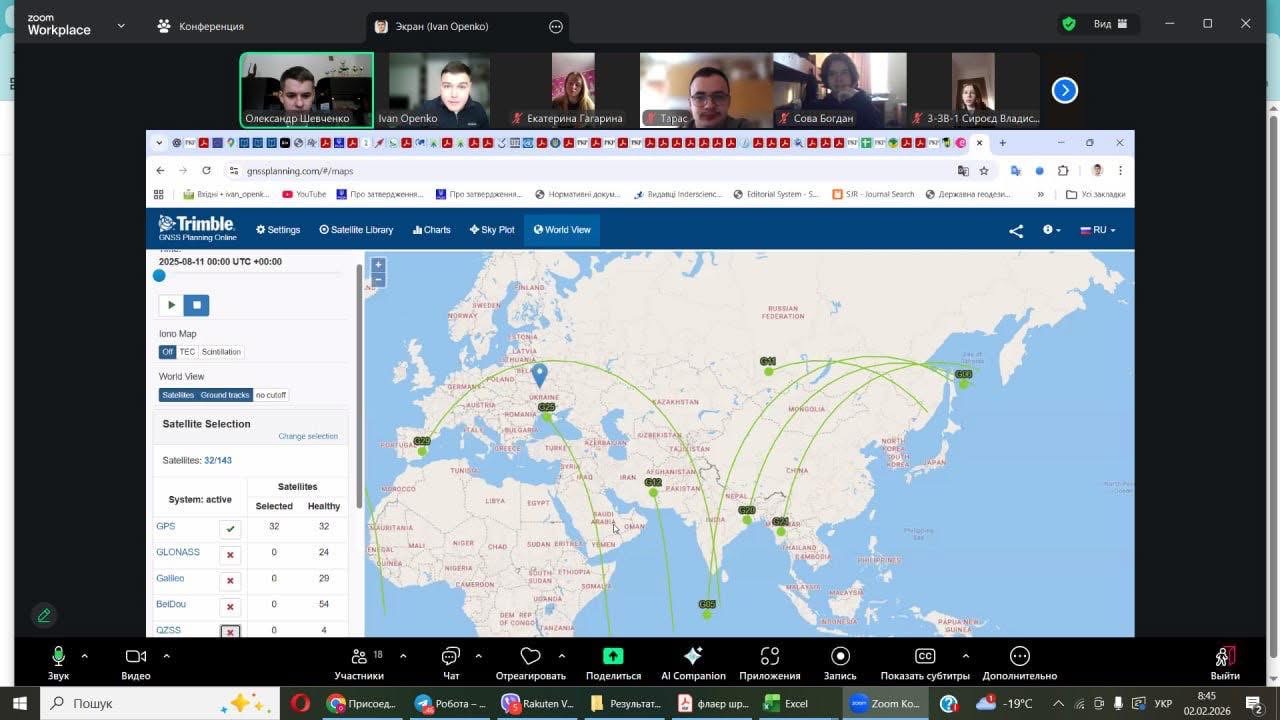Reload the gnssplanning page
Screen dimensions: 1280x720
click(207, 171)
